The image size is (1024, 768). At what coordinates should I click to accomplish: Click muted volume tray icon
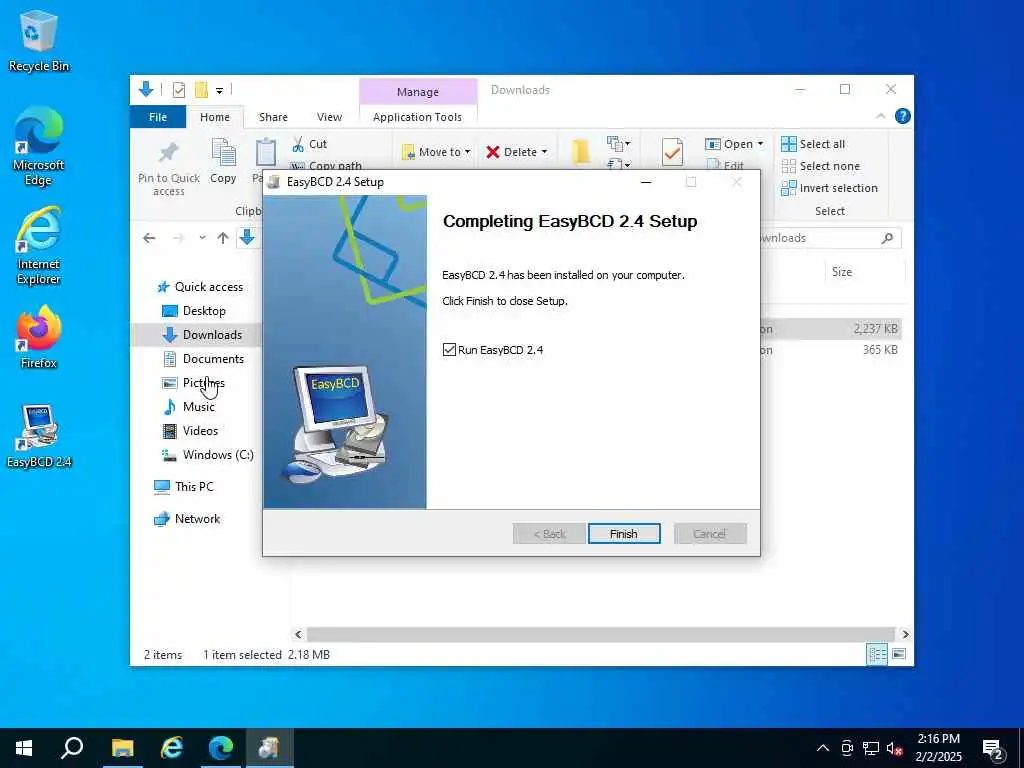(894, 748)
